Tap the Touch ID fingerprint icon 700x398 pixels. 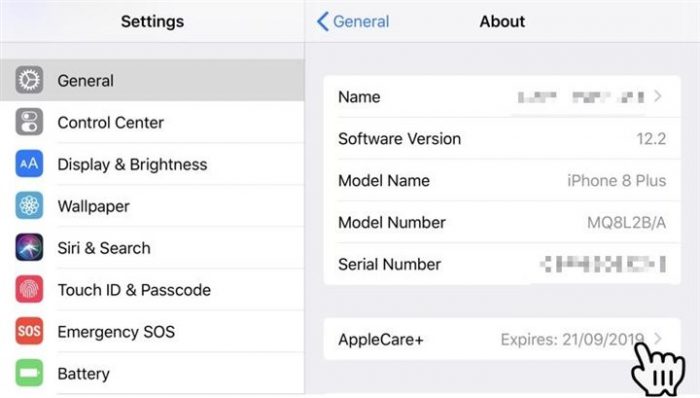pyautogui.click(x=29, y=290)
